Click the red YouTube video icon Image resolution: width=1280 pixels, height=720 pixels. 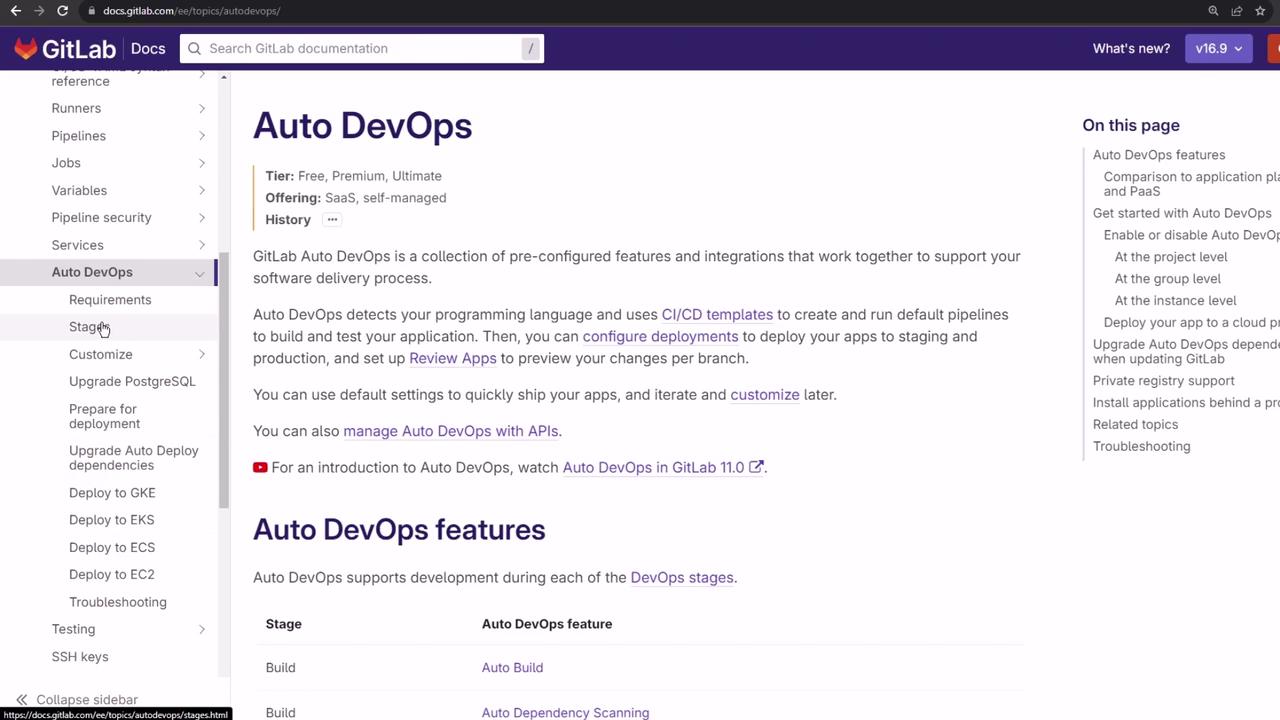coord(260,467)
